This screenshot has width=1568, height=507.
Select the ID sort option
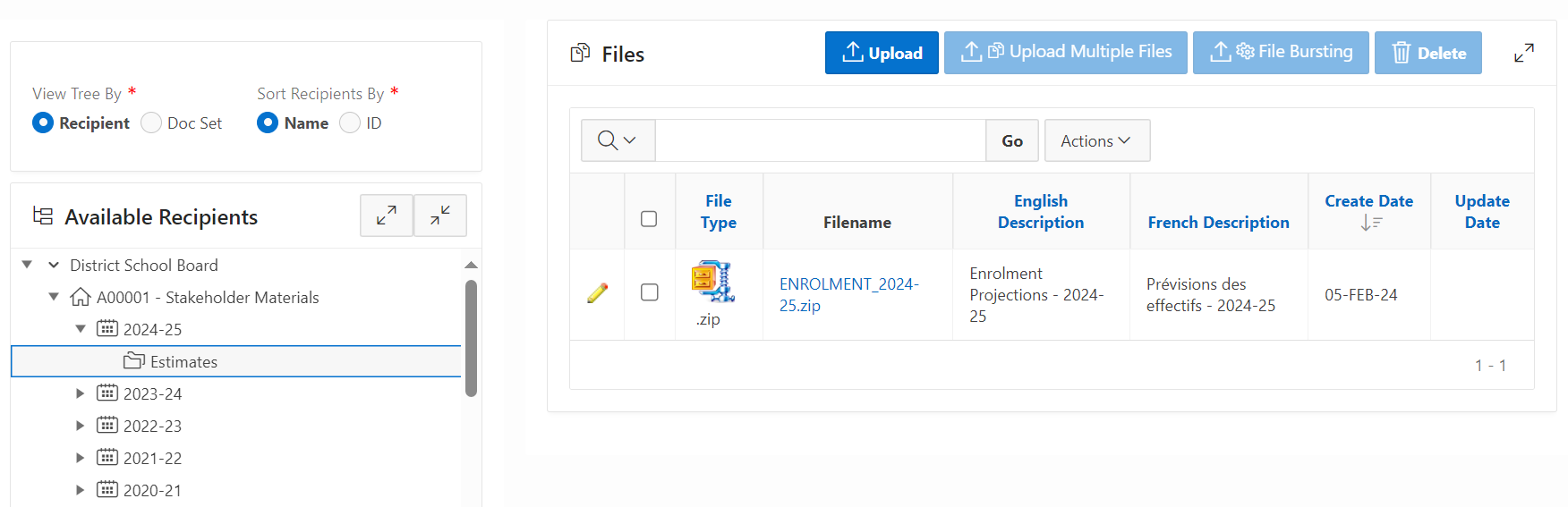coord(350,123)
